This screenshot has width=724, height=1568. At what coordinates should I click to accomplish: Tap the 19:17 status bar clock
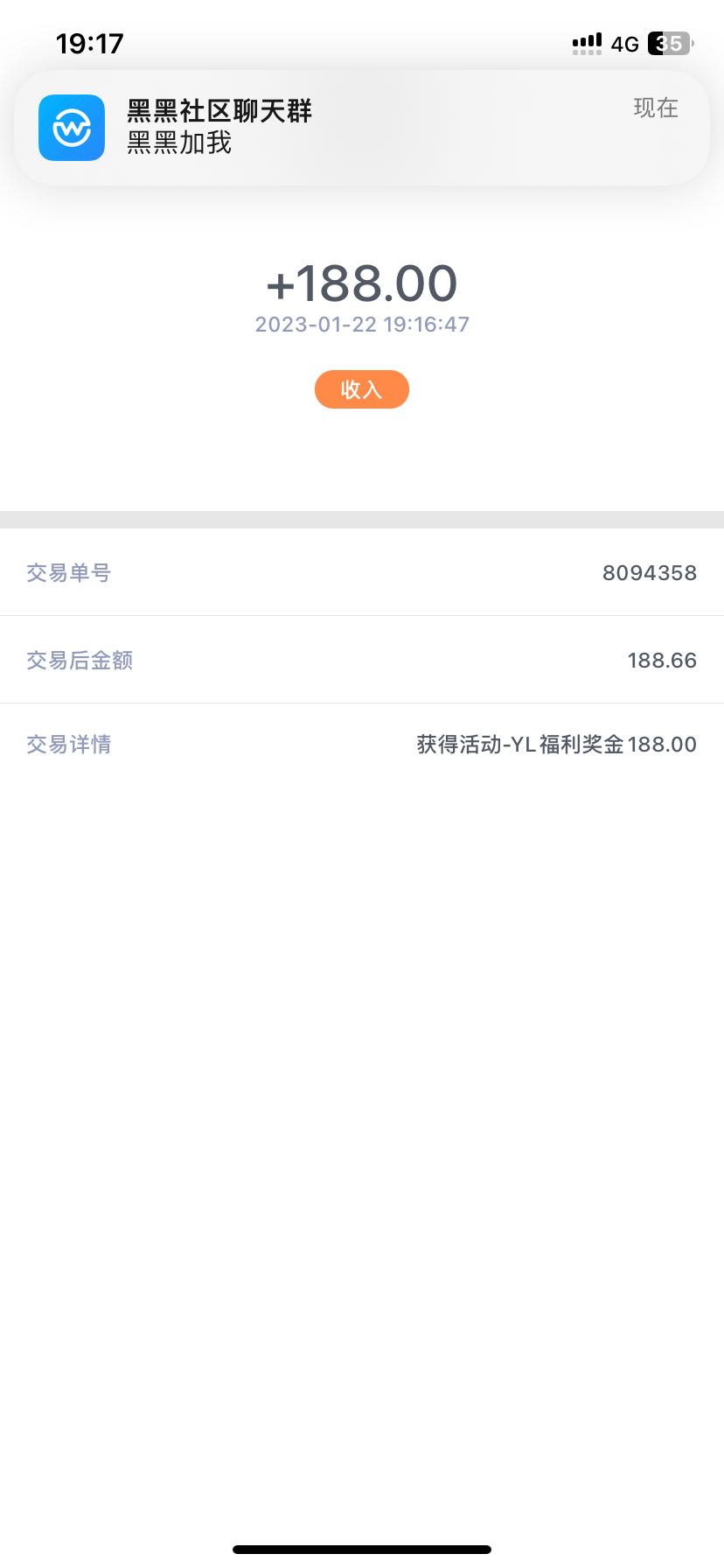coord(89,43)
